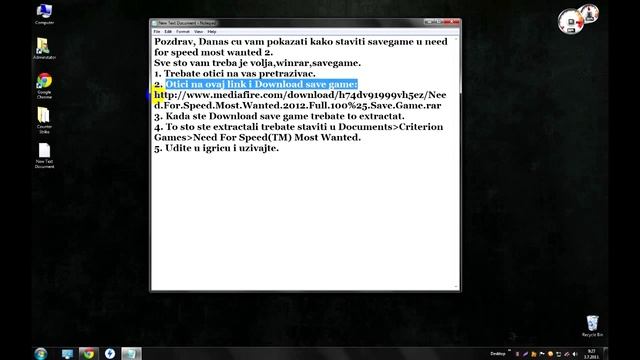The image size is (640, 360).
Task: Open the Help menu in Notepad
Action: click(211, 31)
